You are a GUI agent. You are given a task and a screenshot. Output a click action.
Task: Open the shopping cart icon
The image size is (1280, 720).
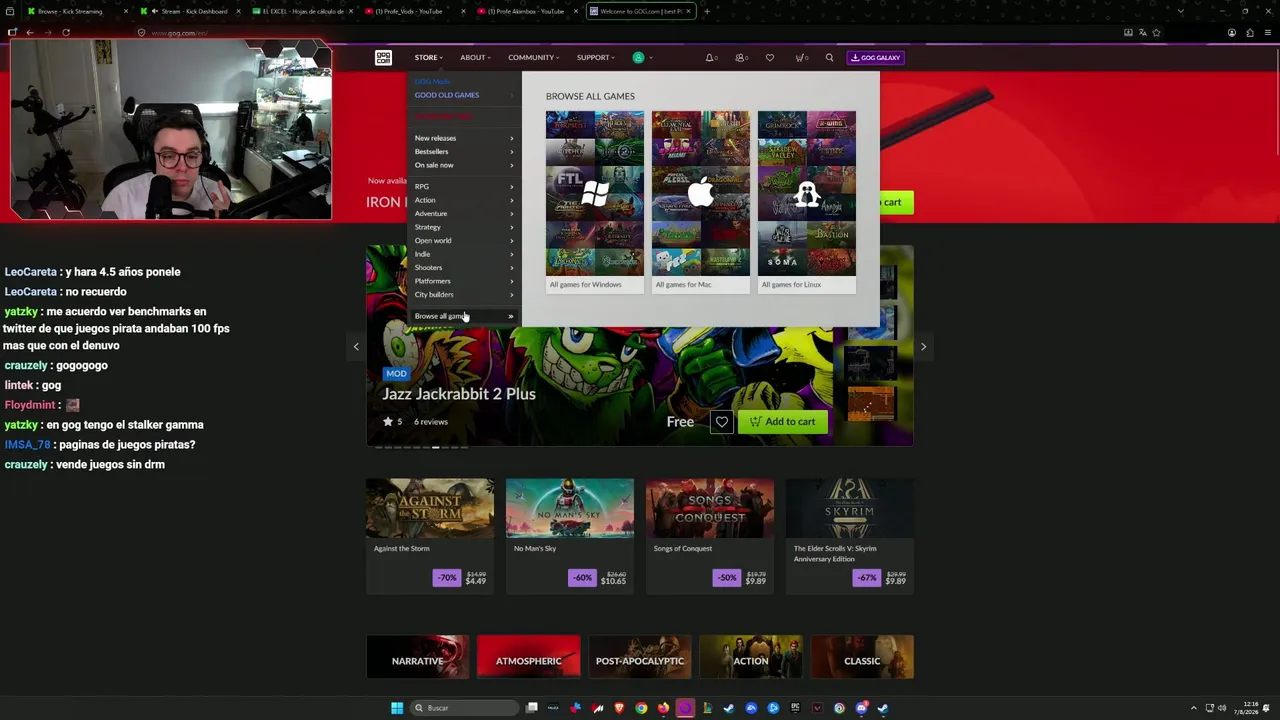[800, 58]
